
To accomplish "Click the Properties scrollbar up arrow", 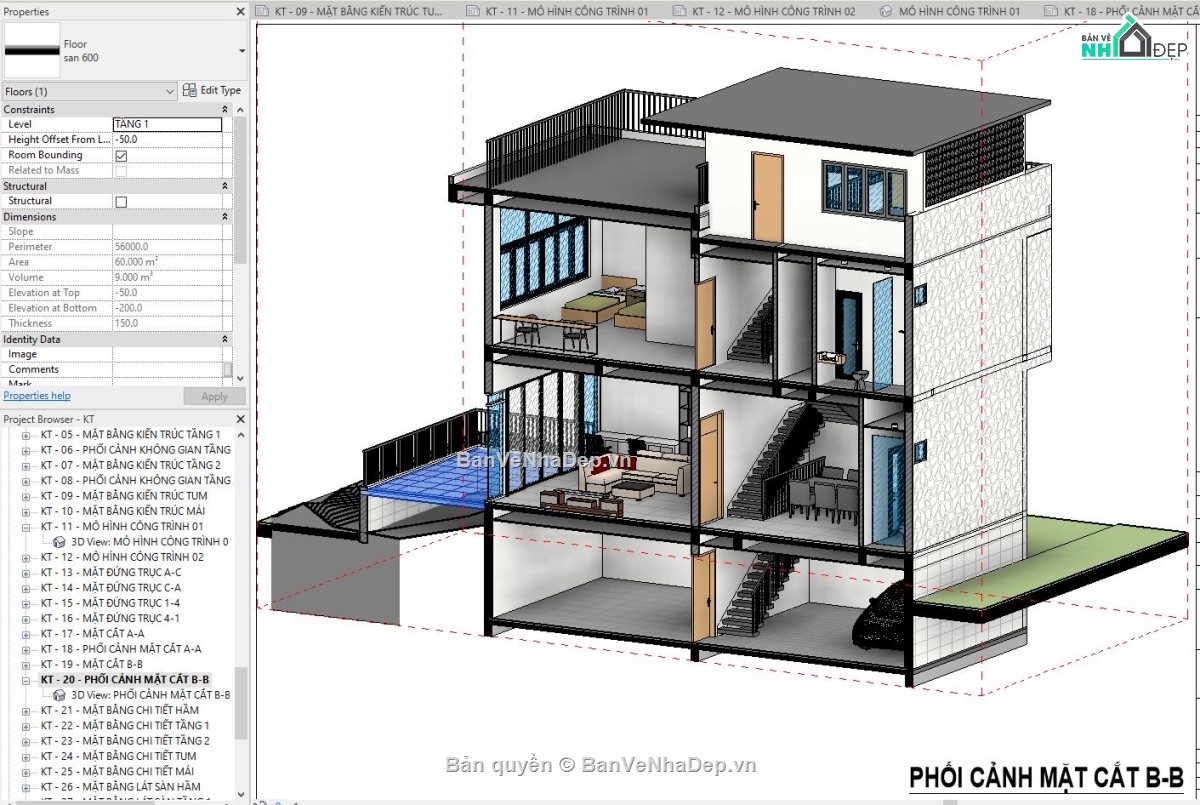I will click(241, 109).
